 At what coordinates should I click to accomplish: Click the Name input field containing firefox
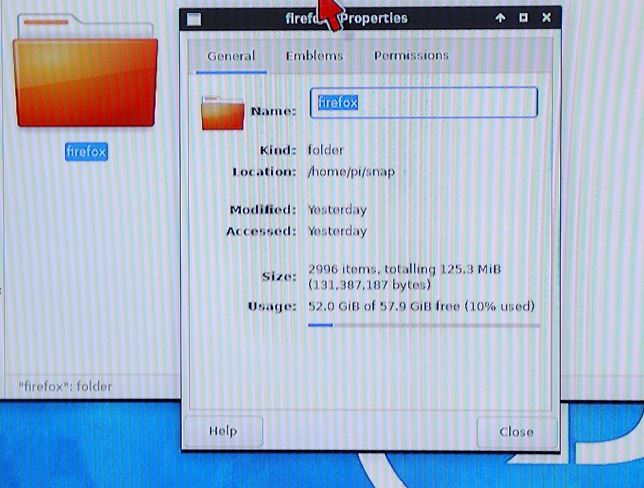423,102
